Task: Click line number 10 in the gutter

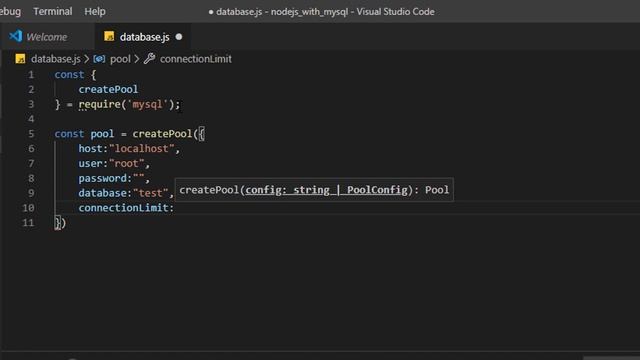Action: pos(28,208)
